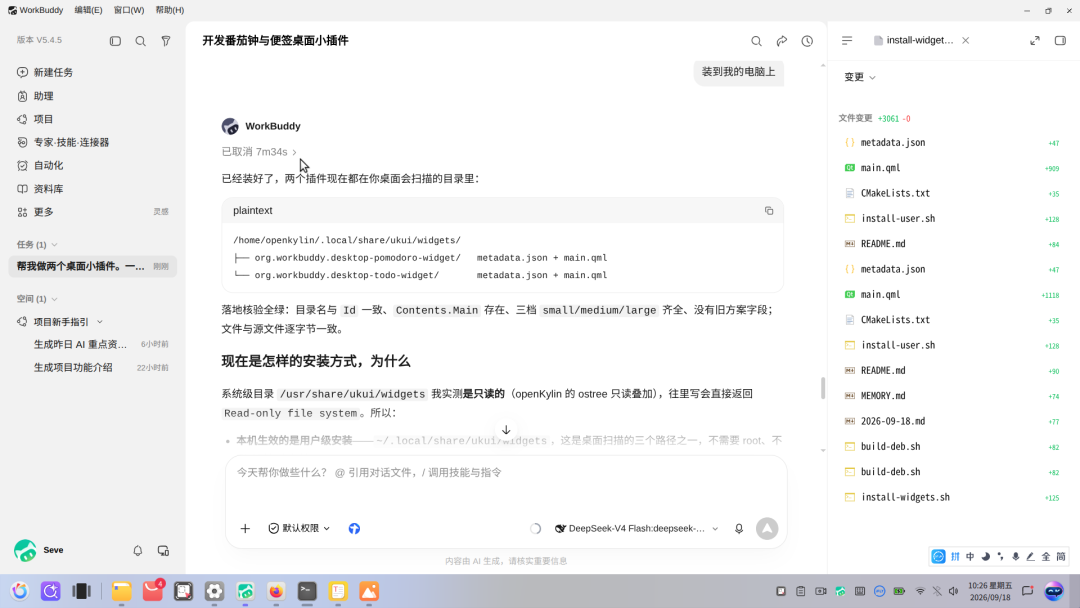Start voice input with the microphone
The height and width of the screenshot is (608, 1080).
pyautogui.click(x=739, y=529)
